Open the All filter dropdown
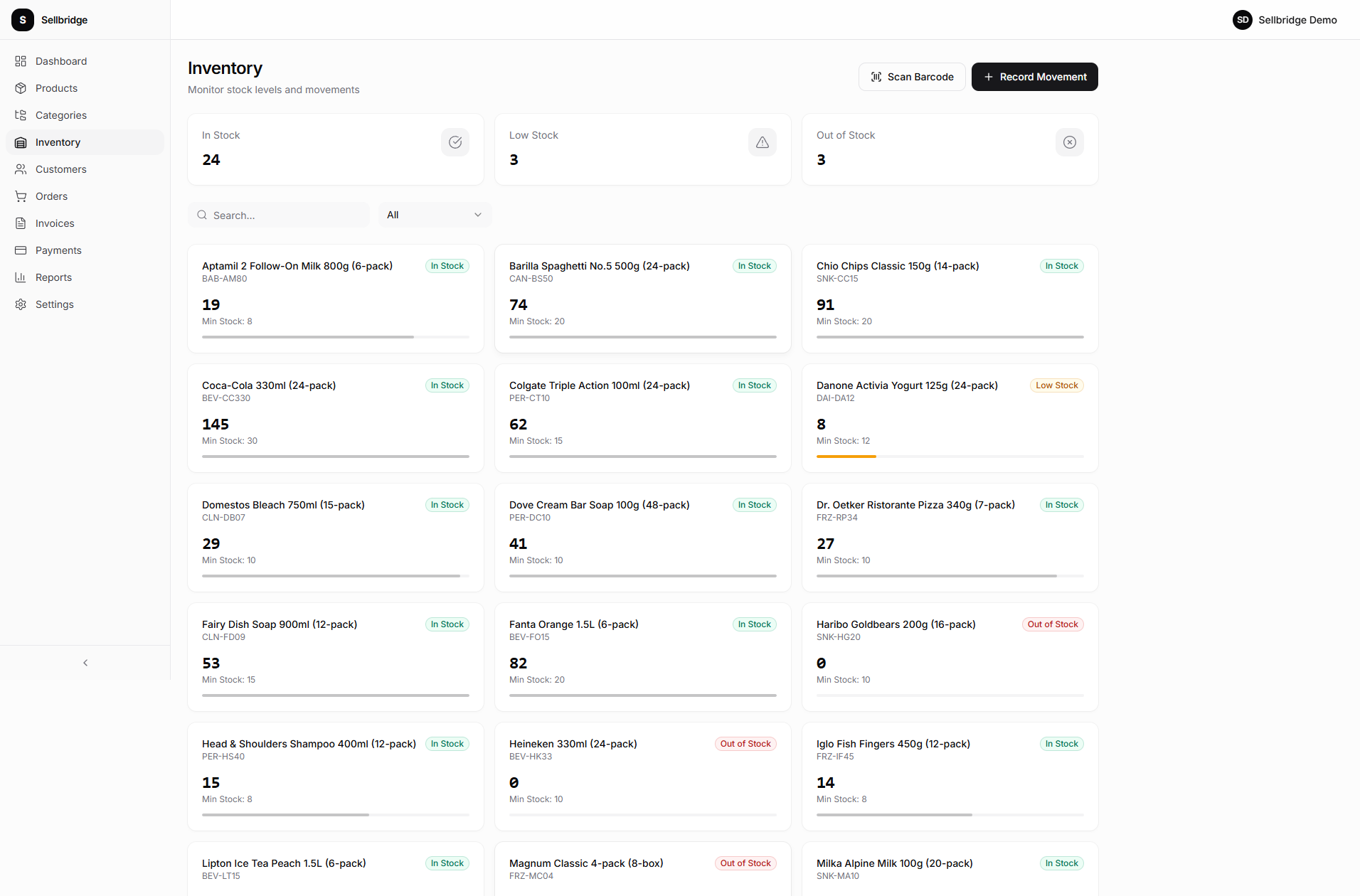 pos(434,214)
